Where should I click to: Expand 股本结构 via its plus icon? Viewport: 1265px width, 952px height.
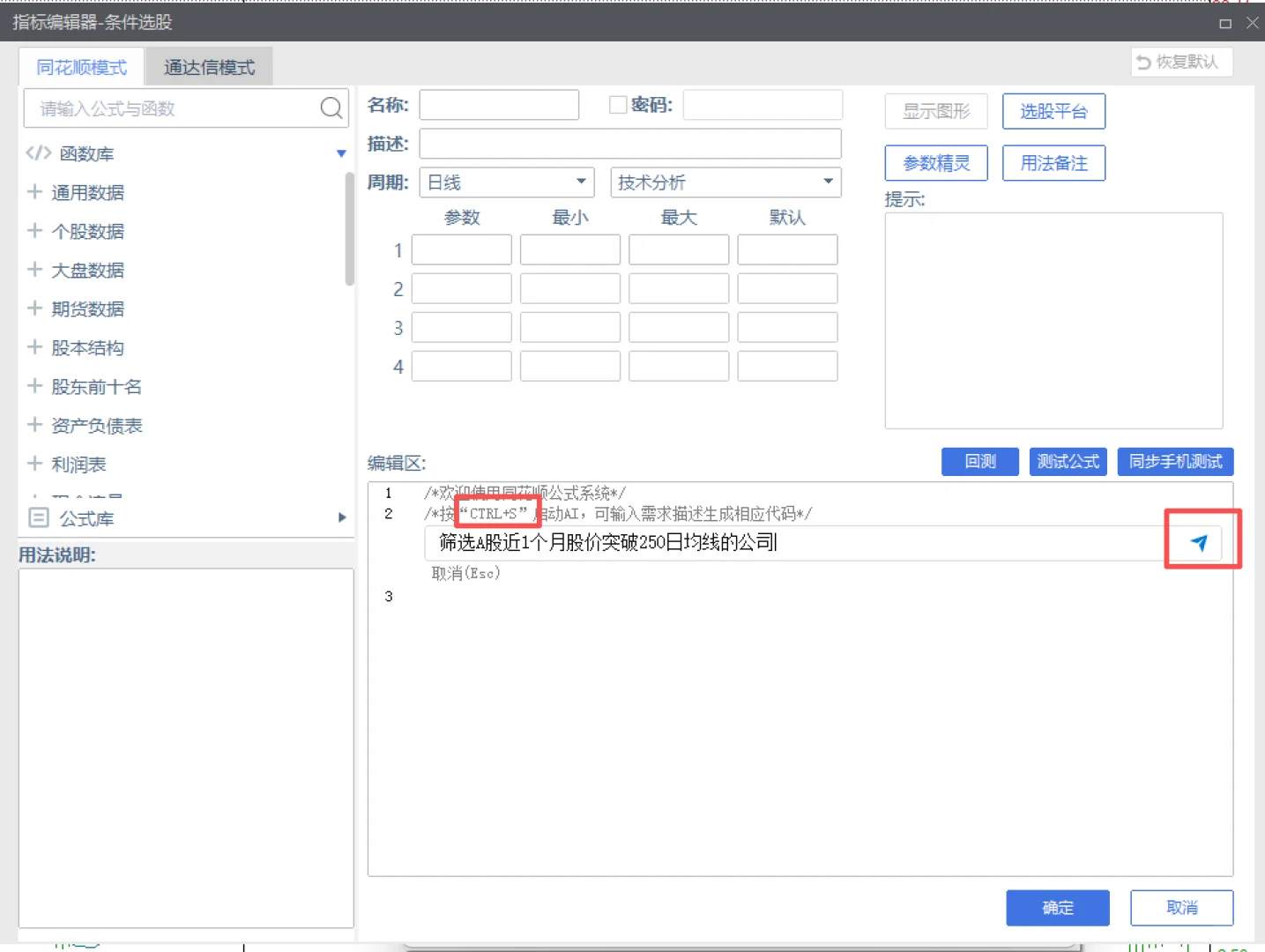(34, 347)
